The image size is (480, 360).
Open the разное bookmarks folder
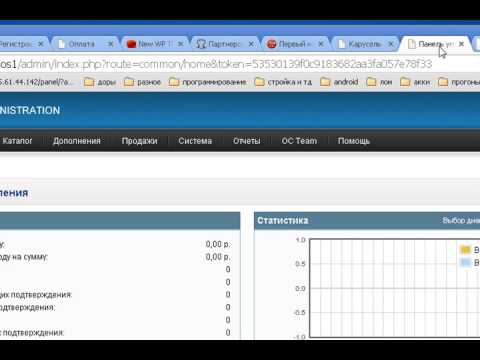pos(142,82)
